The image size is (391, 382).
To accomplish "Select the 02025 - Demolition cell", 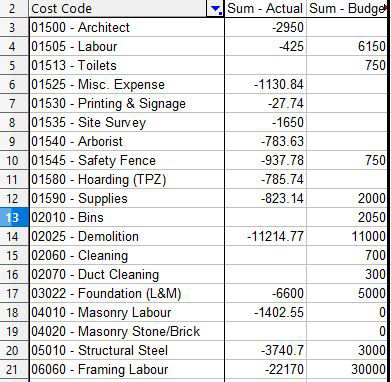I will pos(127,236).
